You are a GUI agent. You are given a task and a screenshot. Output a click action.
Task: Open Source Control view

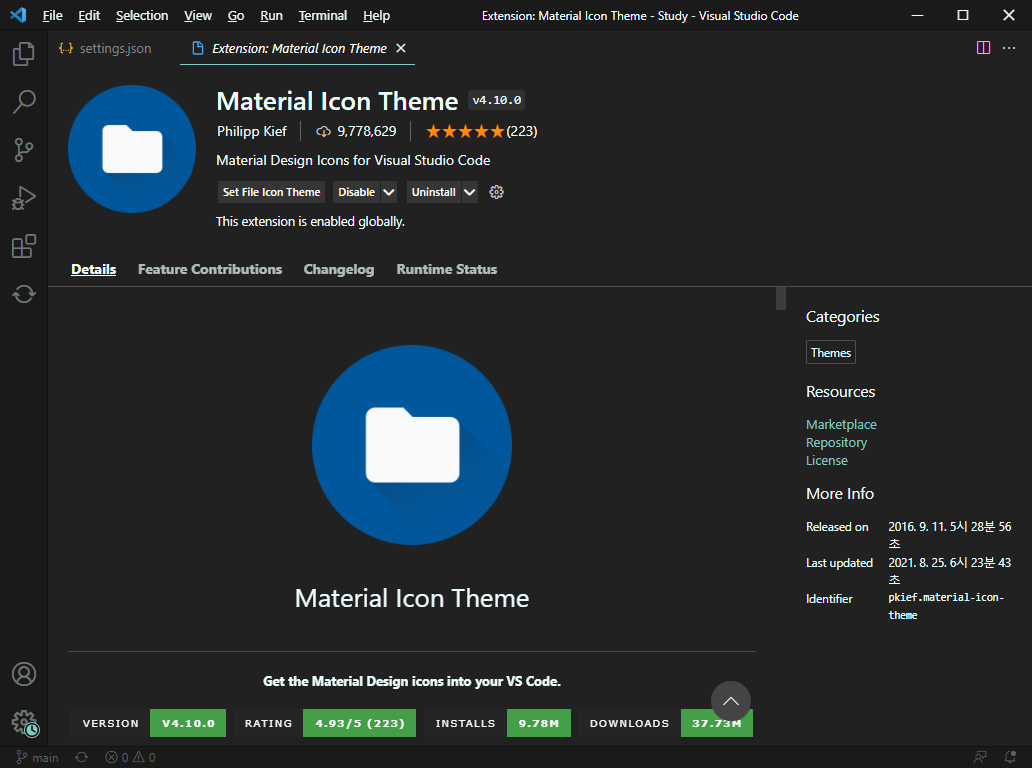coord(24,150)
